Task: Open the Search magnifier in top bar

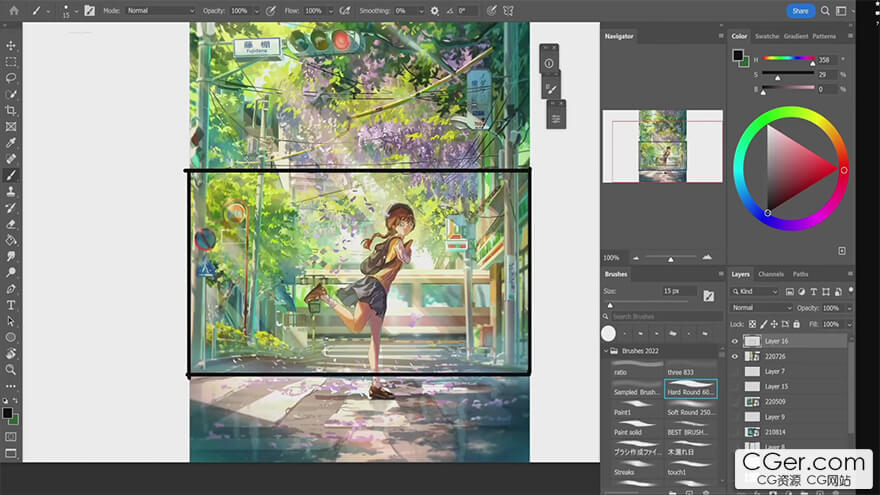Action: click(825, 11)
